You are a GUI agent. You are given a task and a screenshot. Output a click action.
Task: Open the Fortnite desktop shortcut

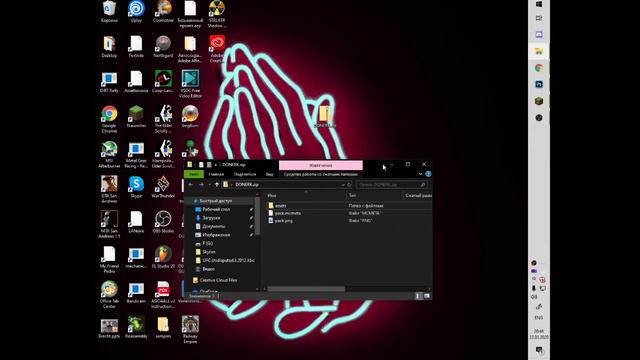coord(136,47)
